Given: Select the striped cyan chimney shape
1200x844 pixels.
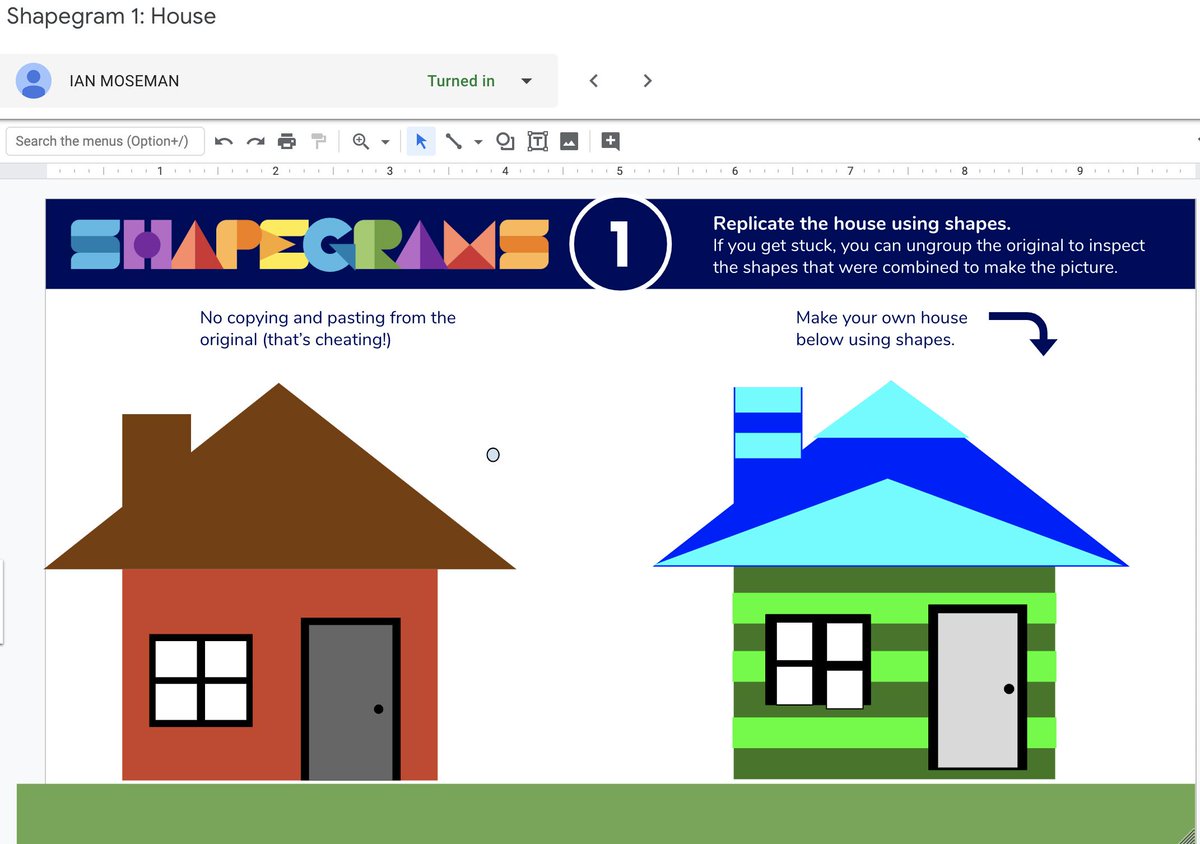Looking at the screenshot, I should tap(768, 422).
